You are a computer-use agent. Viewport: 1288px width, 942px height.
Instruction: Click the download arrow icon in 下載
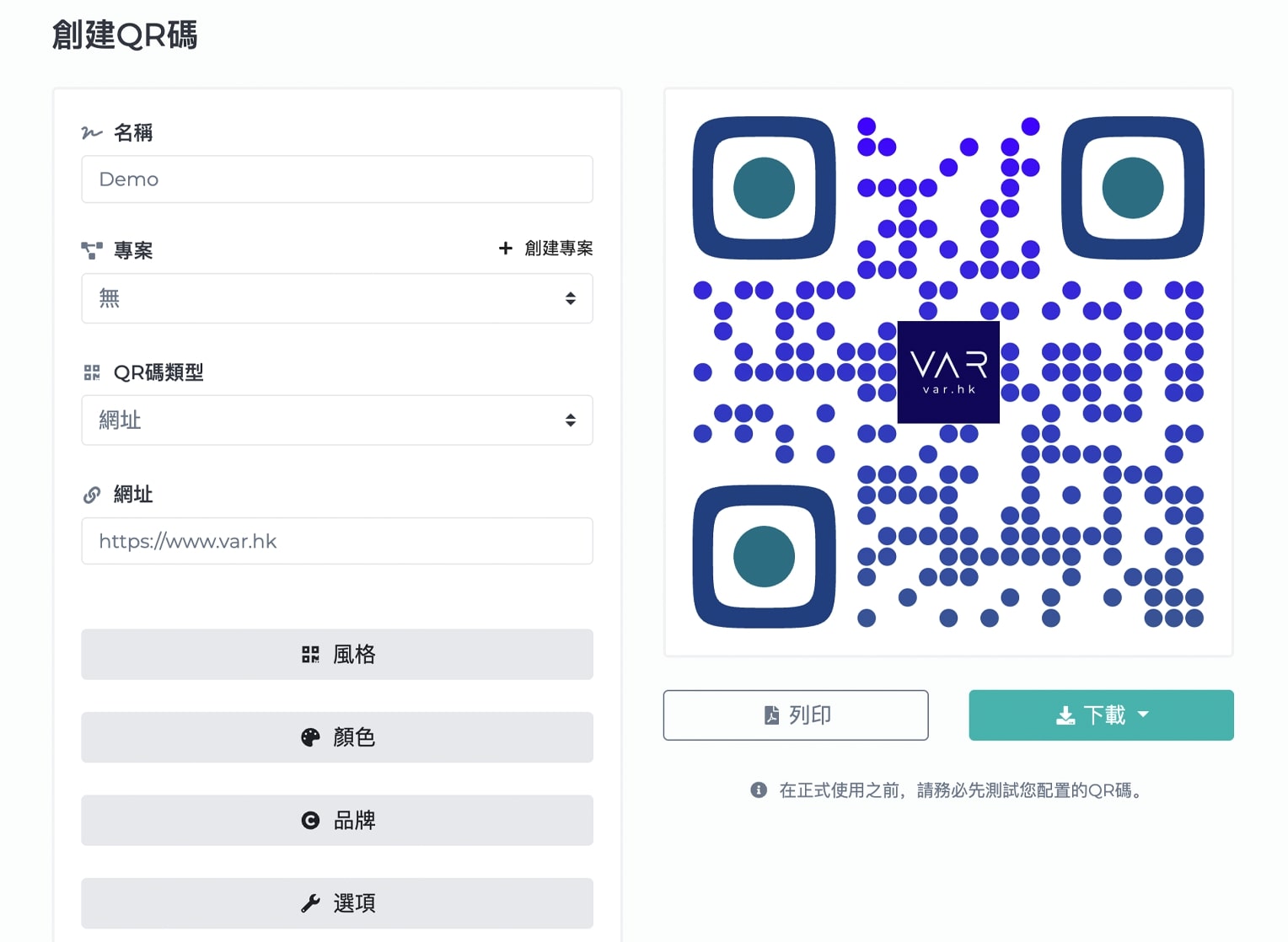click(1065, 715)
